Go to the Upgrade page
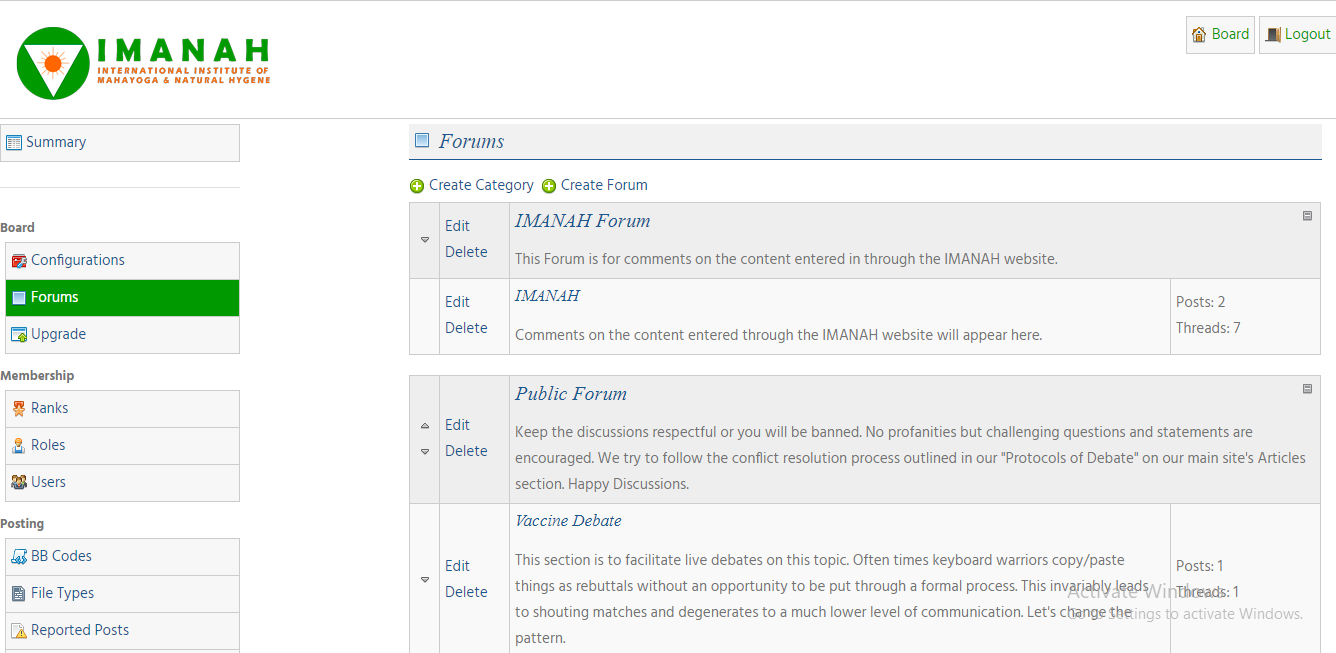Screen dimensions: 1336x653 click(x=122, y=334)
